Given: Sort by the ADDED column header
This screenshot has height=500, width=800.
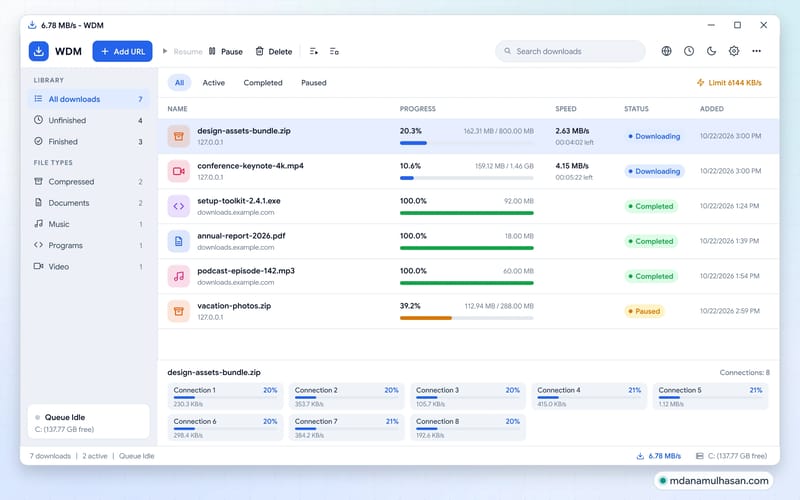Looking at the screenshot, I should tap(712, 109).
